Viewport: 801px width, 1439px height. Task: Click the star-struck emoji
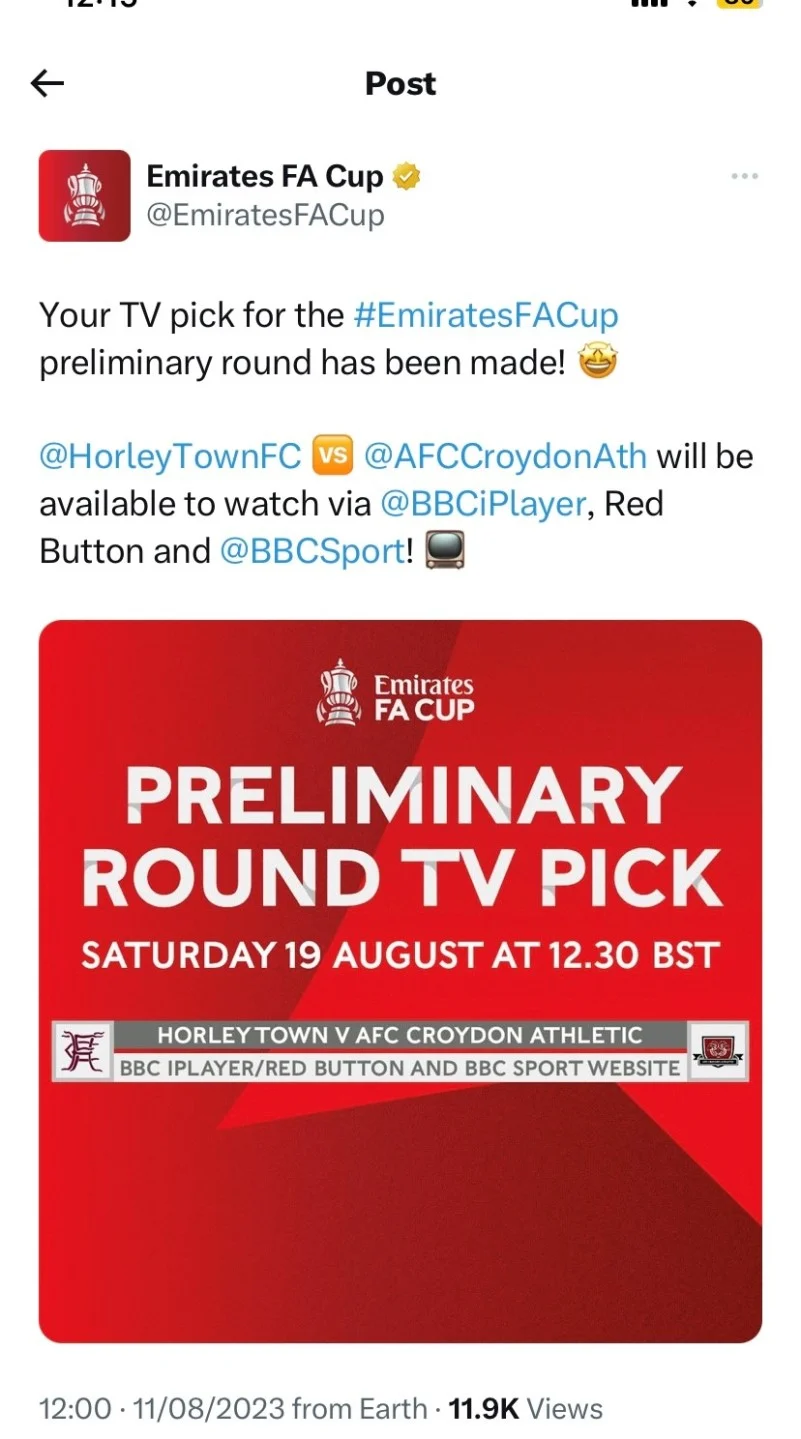point(597,362)
